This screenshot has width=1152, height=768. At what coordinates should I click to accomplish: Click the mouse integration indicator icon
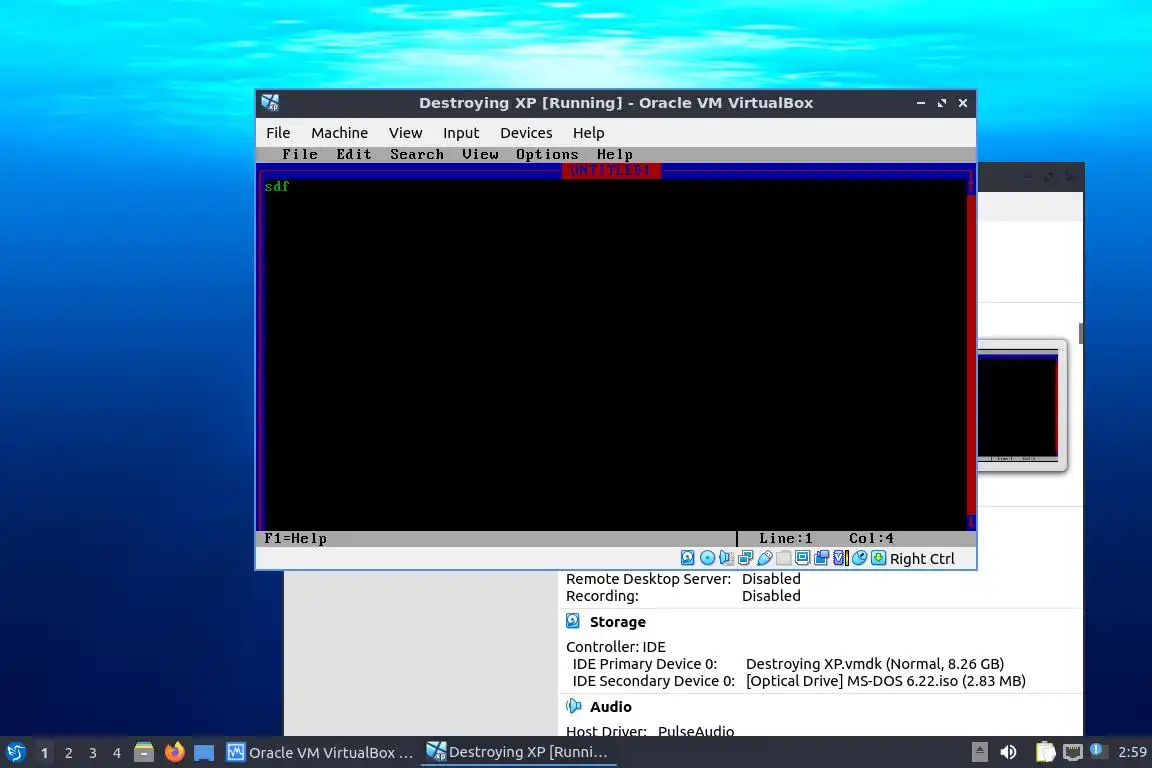tap(859, 559)
